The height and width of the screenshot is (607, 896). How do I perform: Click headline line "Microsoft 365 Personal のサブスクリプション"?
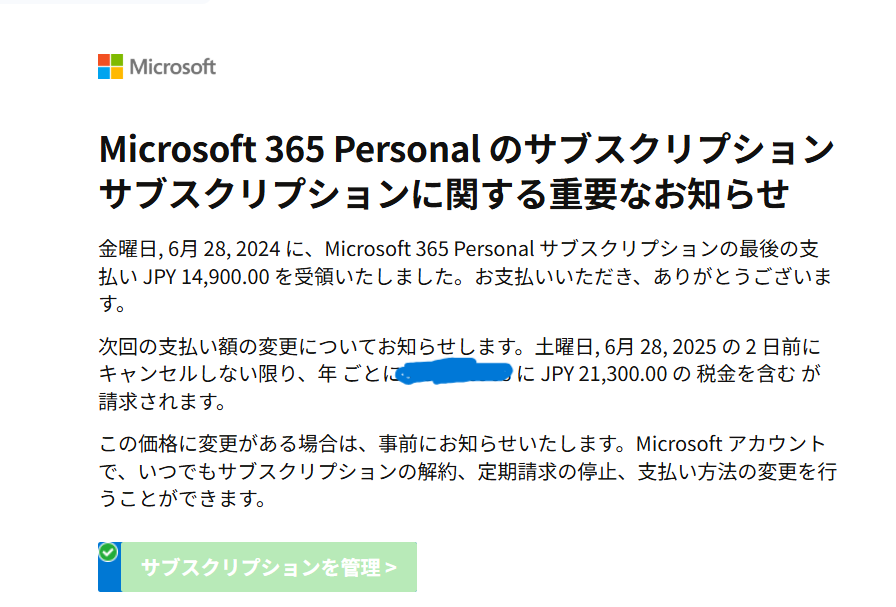(x=467, y=149)
